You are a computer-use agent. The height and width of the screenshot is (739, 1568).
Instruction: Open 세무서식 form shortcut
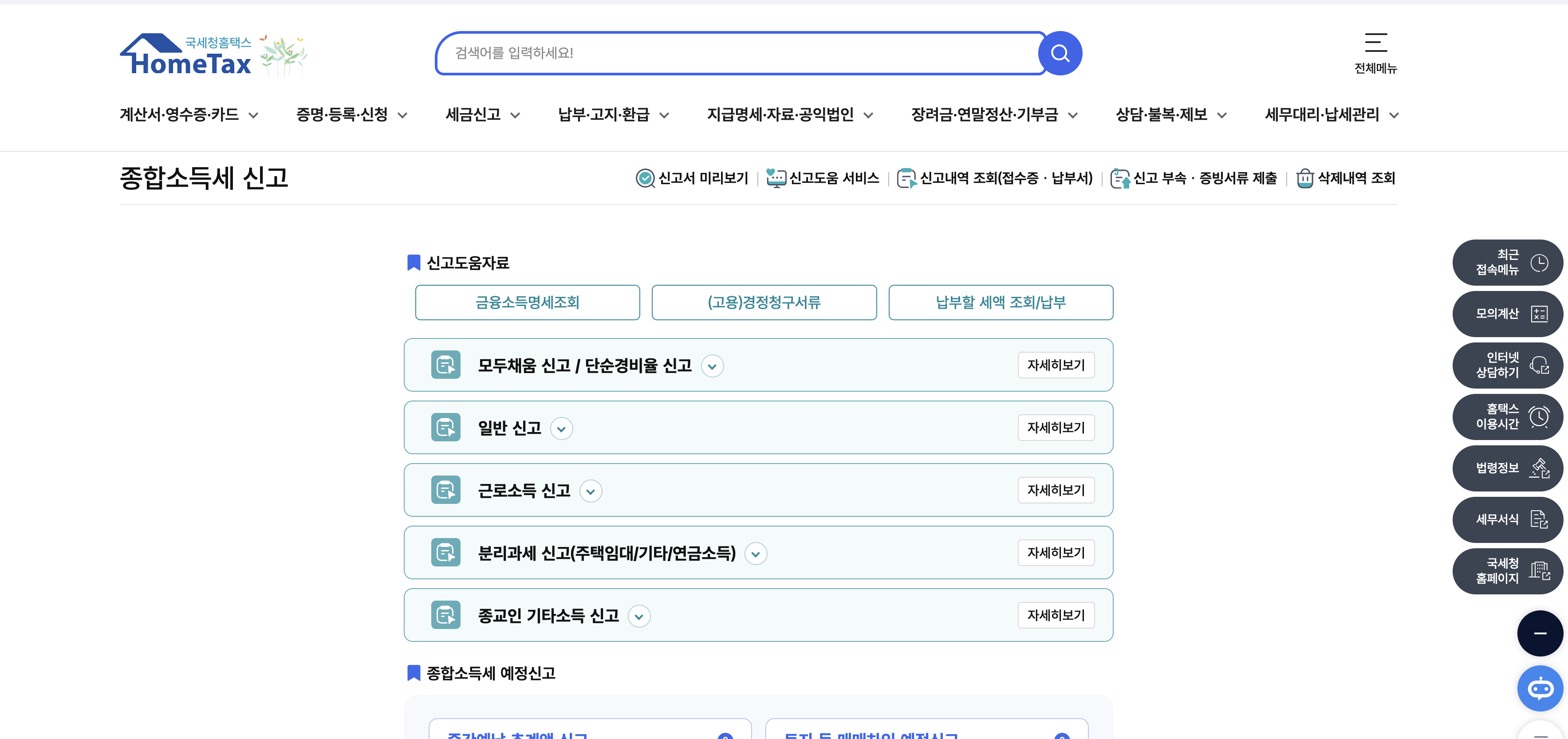click(1507, 520)
